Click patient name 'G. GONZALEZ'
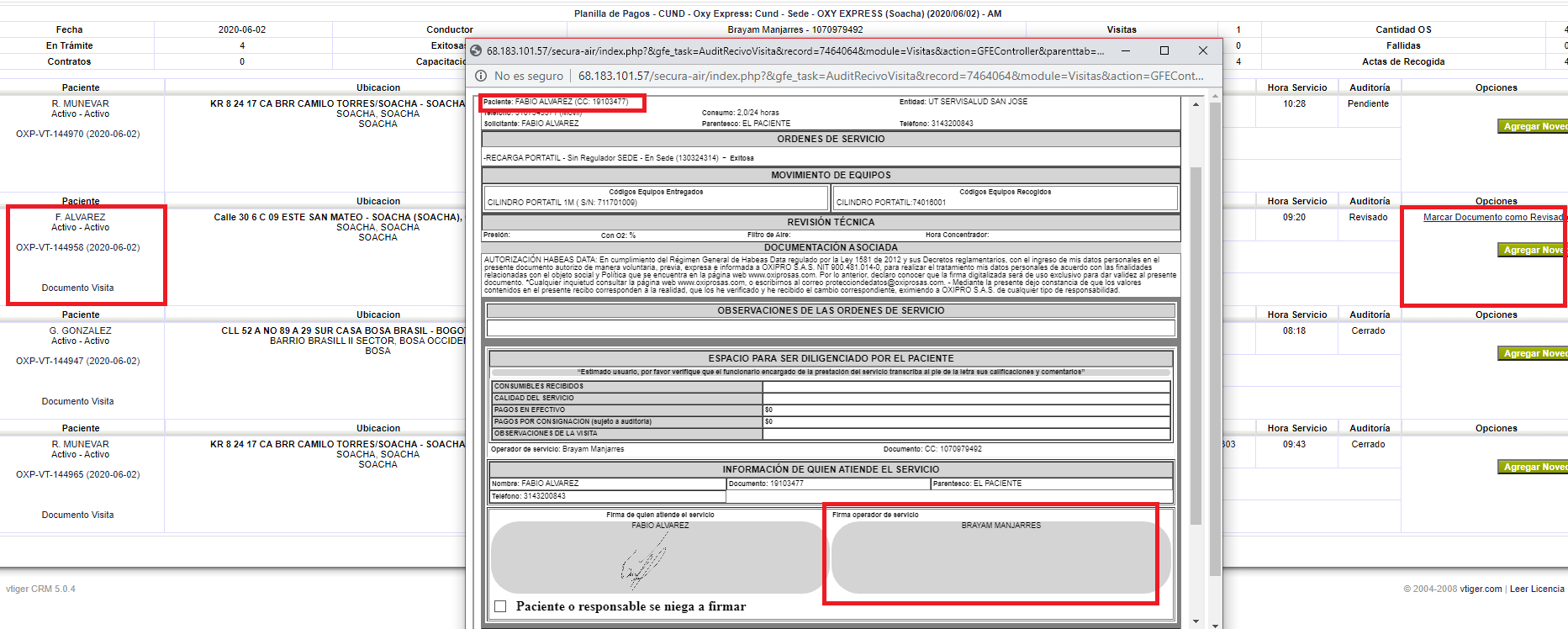Screen dimensions: 1568x629 click(81, 330)
